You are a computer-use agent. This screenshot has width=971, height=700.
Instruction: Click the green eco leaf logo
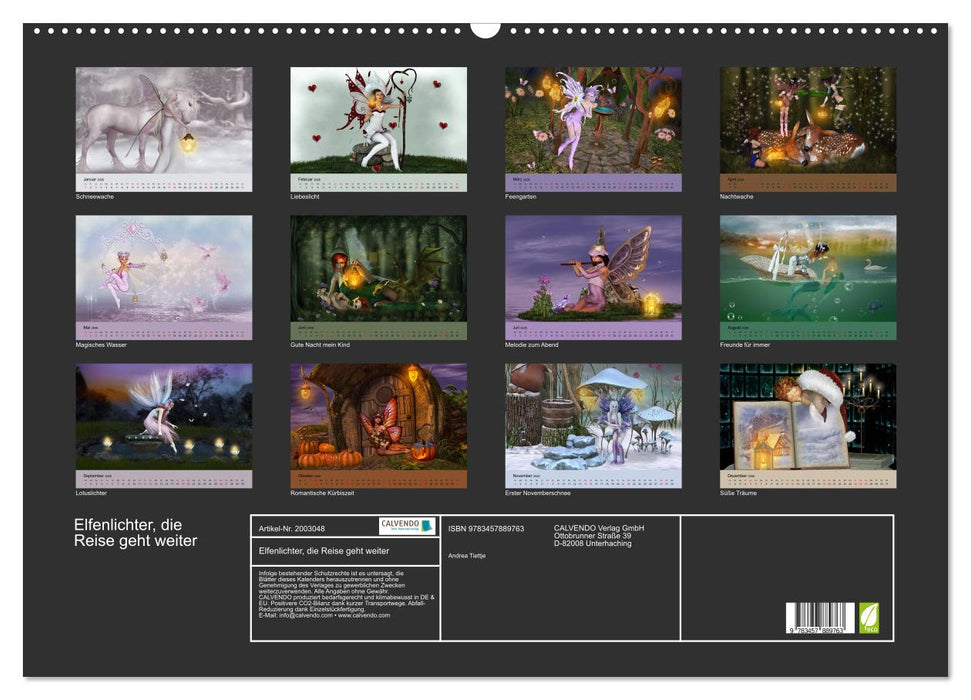(x=869, y=617)
